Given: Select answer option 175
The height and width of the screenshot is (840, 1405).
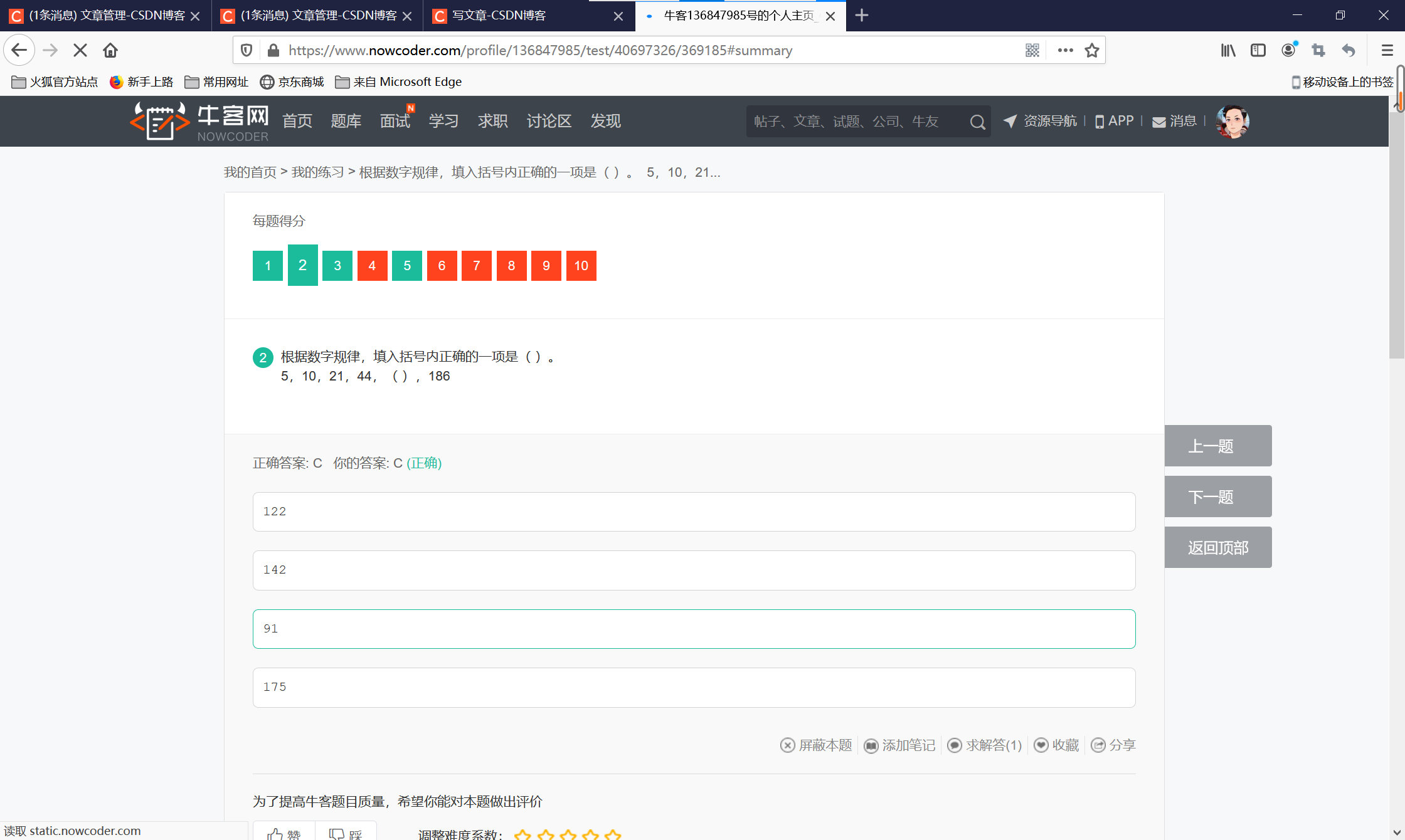Looking at the screenshot, I should click(694, 688).
